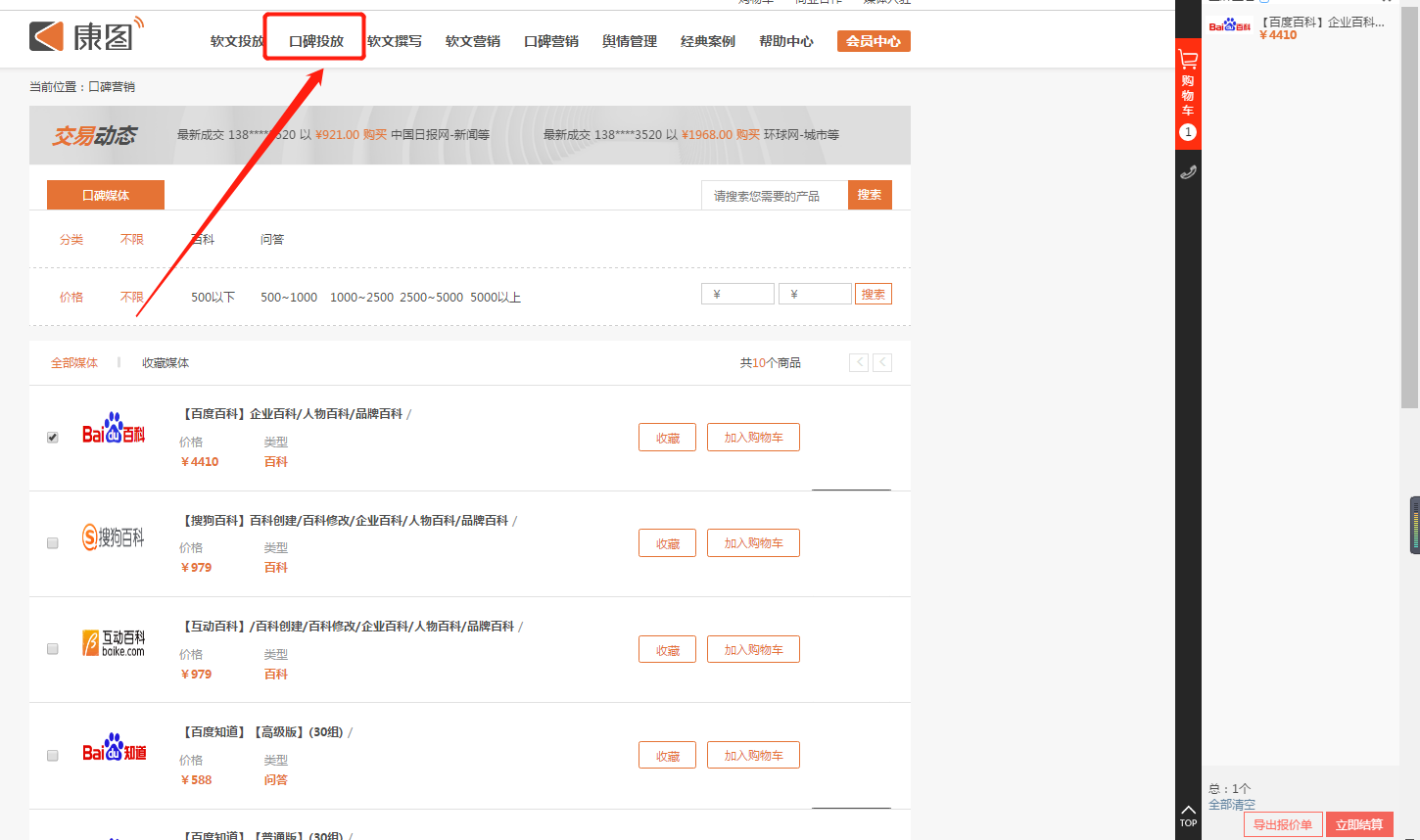This screenshot has height=840, width=1420.
Task: Add 互动百科 product to cart with 加入购物车
Action: tap(754, 649)
